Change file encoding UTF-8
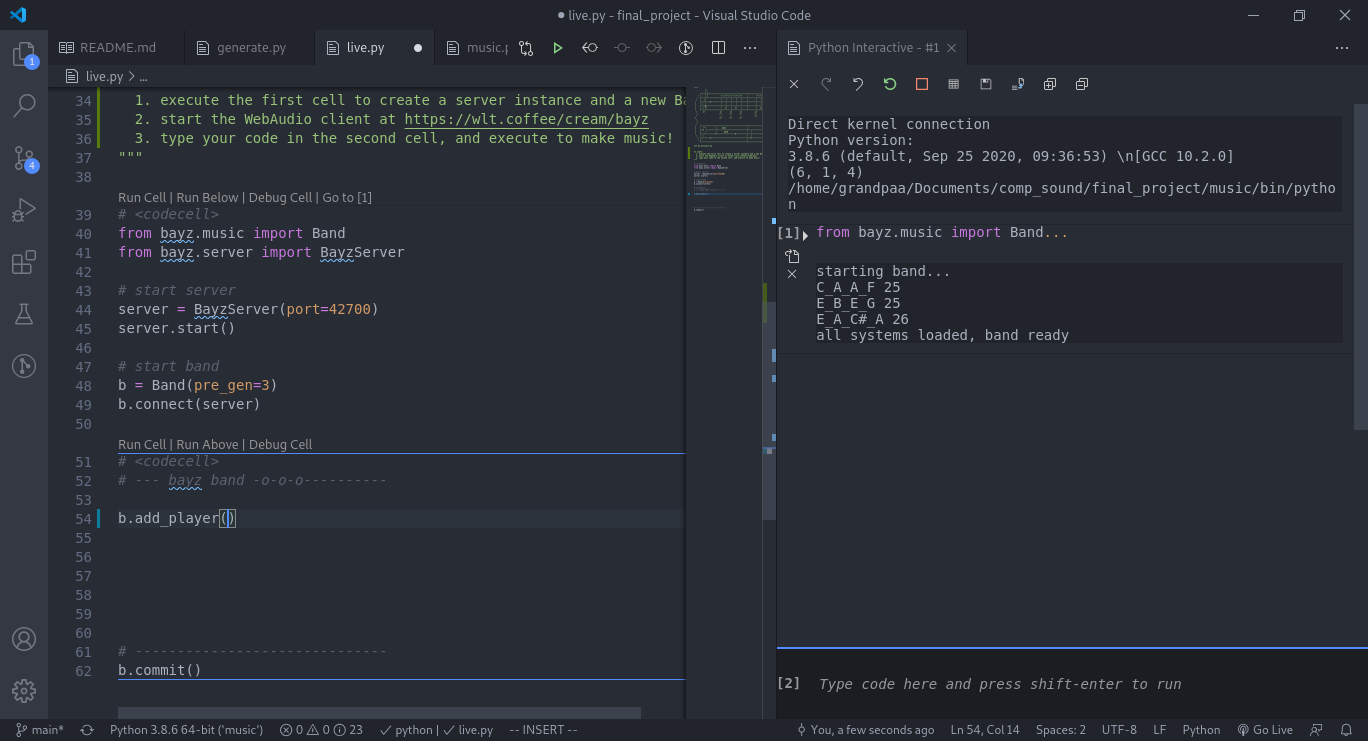The width and height of the screenshot is (1368, 741). 1119,730
